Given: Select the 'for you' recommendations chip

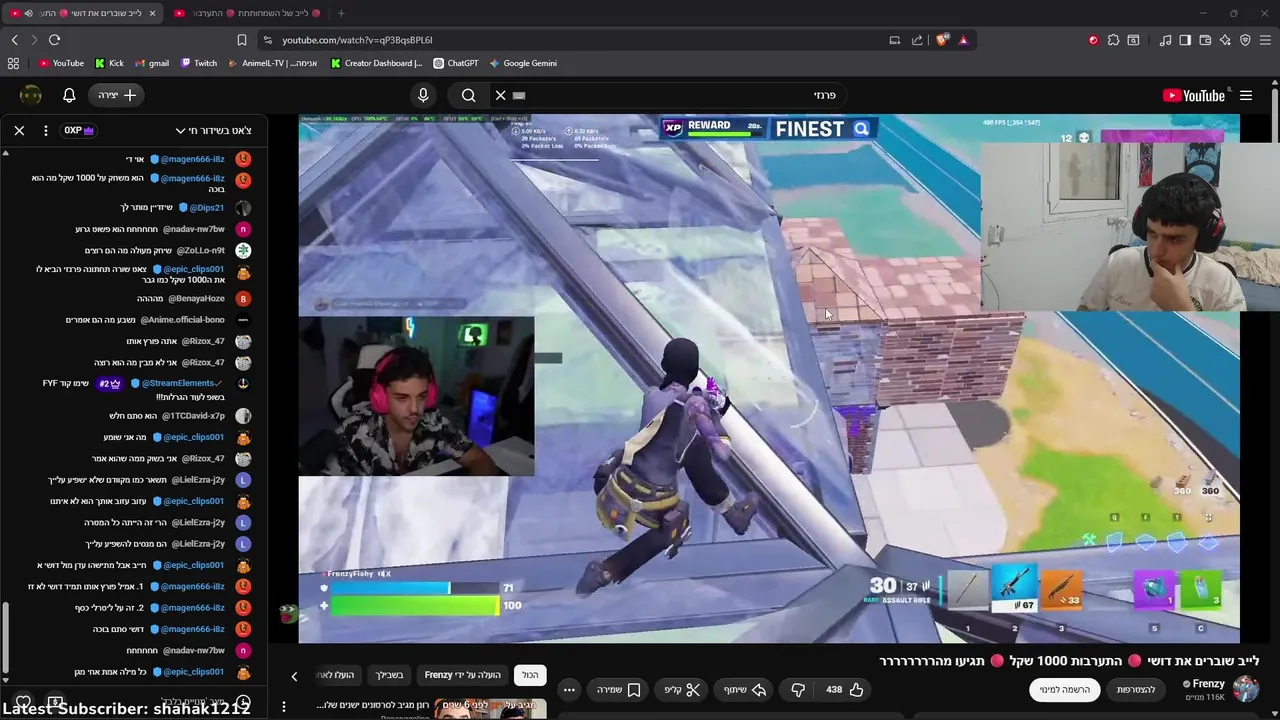Looking at the screenshot, I should [x=389, y=675].
